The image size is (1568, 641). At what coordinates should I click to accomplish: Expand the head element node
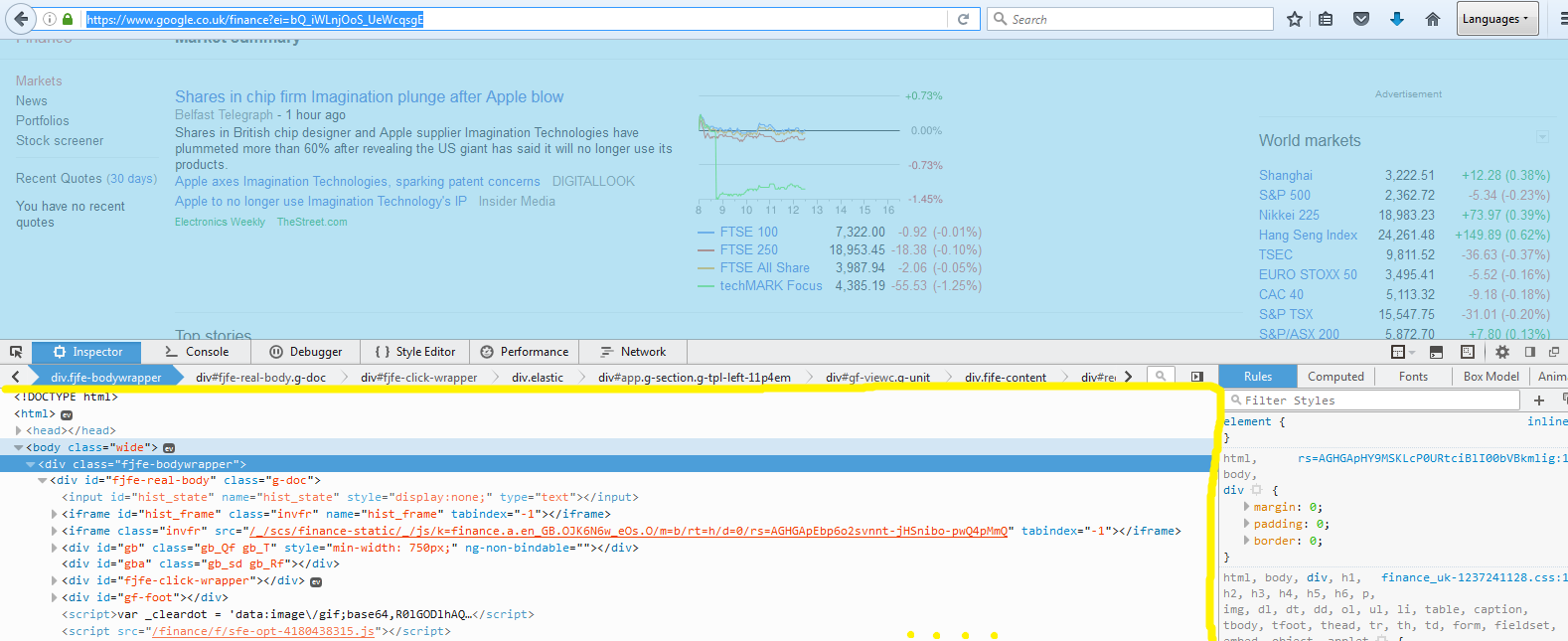(19, 431)
